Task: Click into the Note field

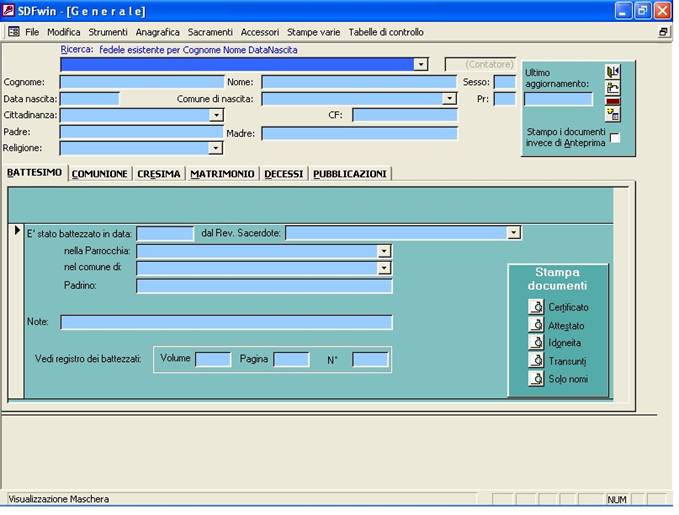Action: [226, 322]
